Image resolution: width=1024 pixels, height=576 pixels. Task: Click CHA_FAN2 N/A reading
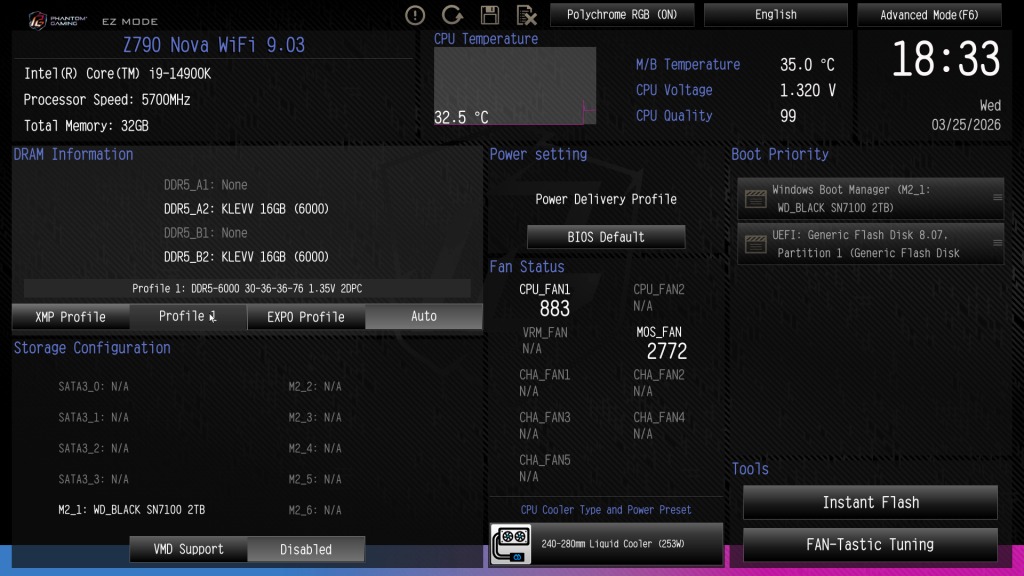point(643,391)
